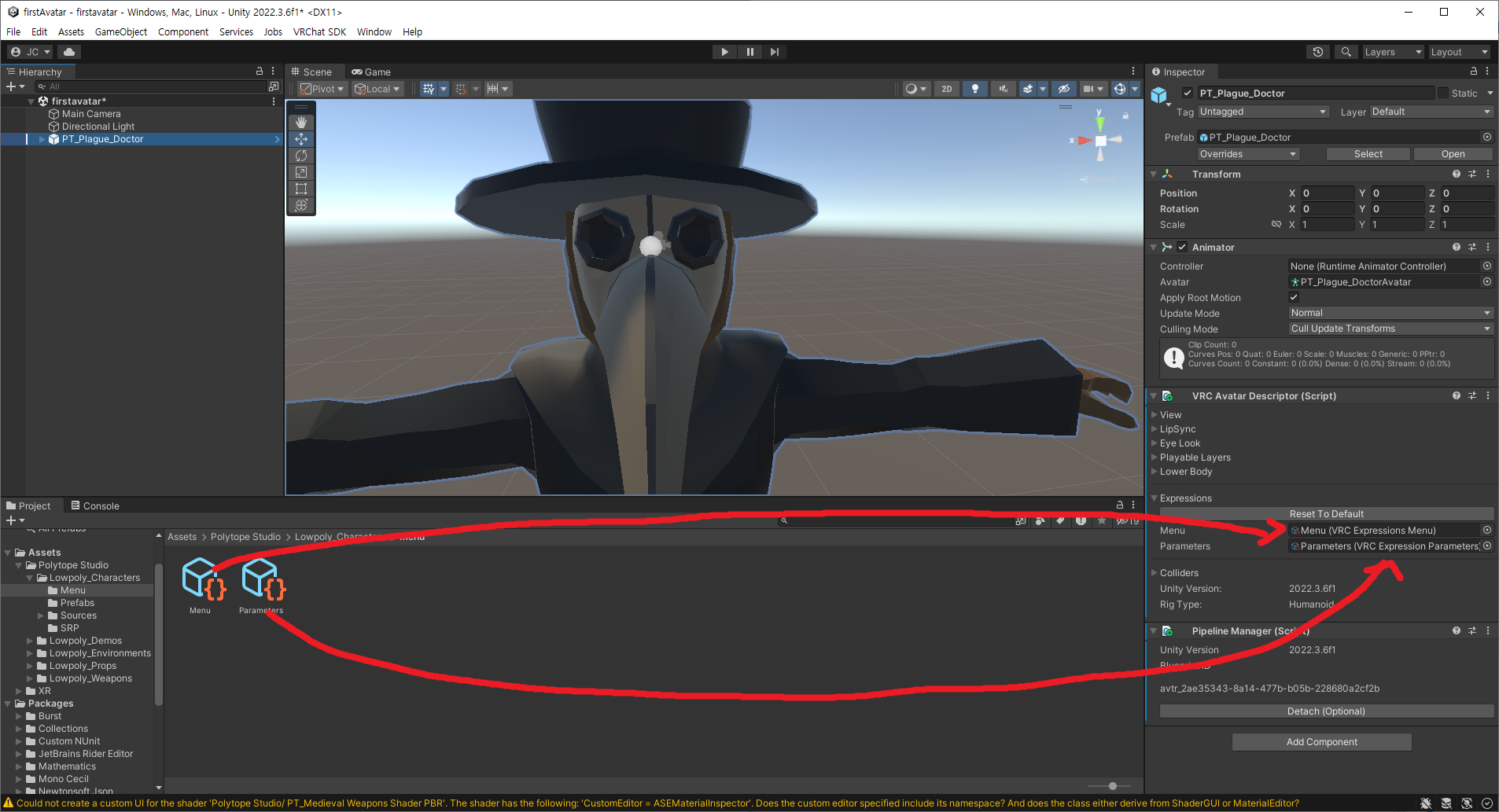Open the Update Mode dropdown

1390,313
